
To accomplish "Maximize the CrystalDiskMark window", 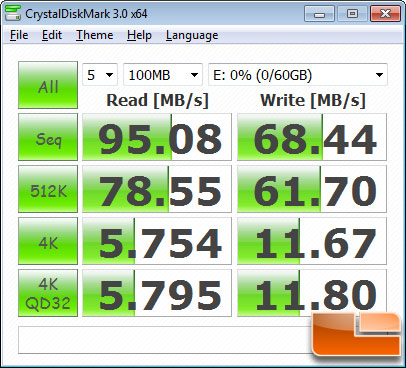I will coord(352,14).
